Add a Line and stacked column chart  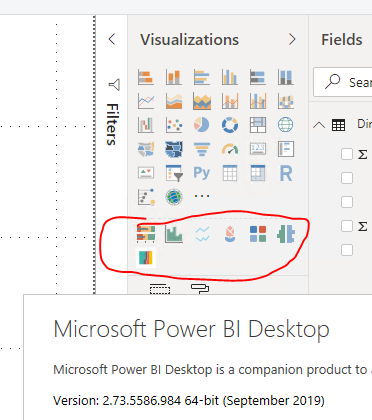click(x=230, y=101)
